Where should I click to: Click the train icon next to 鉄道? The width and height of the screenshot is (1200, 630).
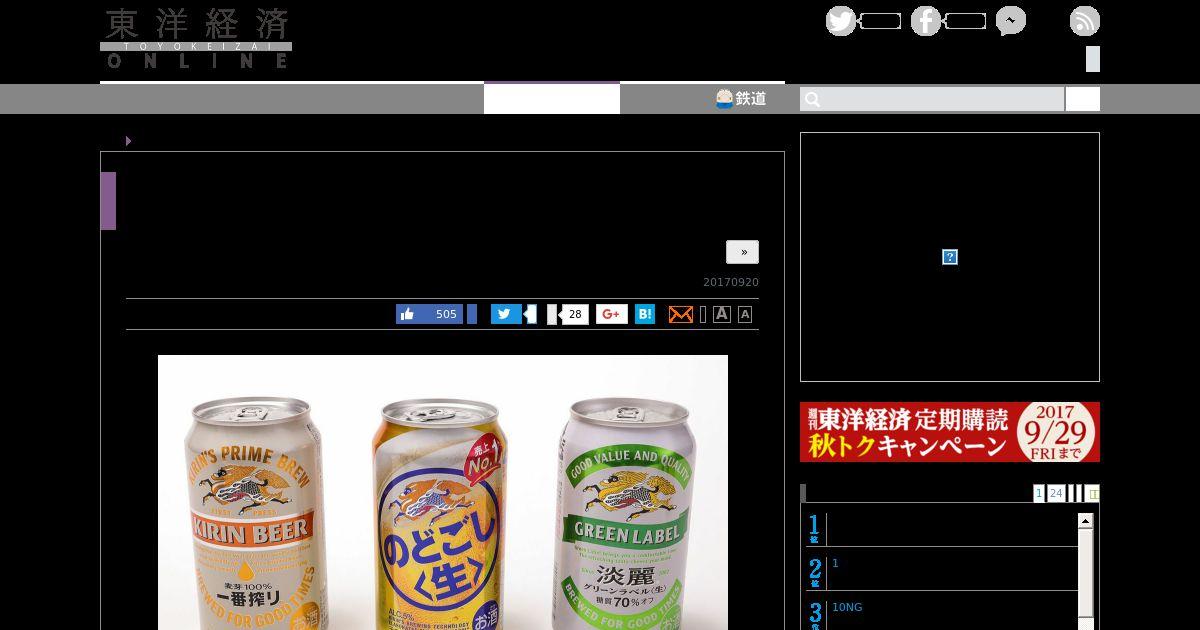coord(725,98)
